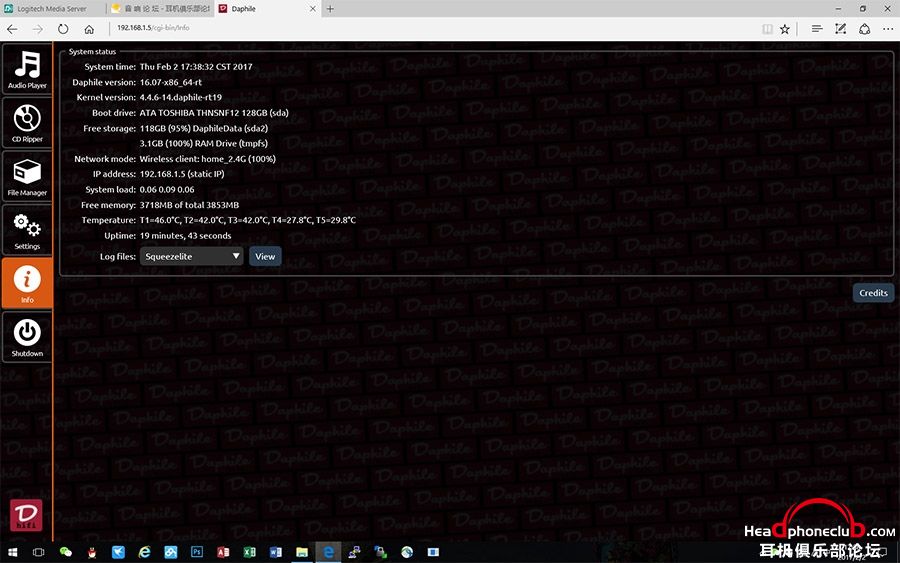Image resolution: width=900 pixels, height=563 pixels.
Task: Open the File Manager section
Action: [27, 176]
